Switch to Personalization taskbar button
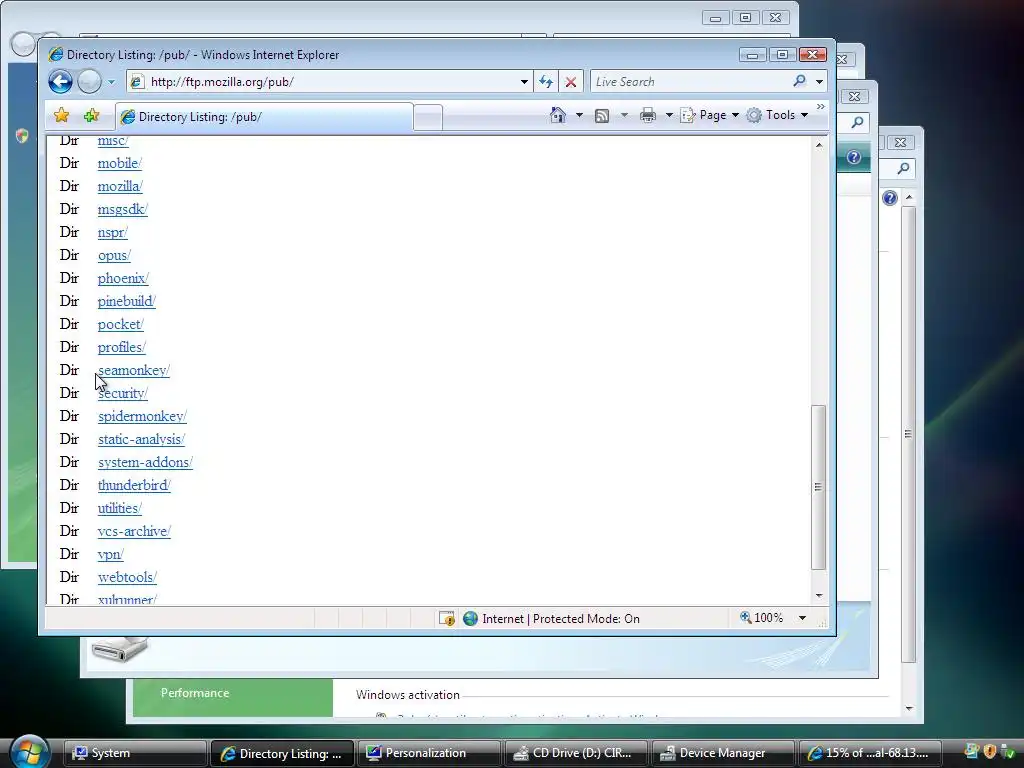 (428, 753)
